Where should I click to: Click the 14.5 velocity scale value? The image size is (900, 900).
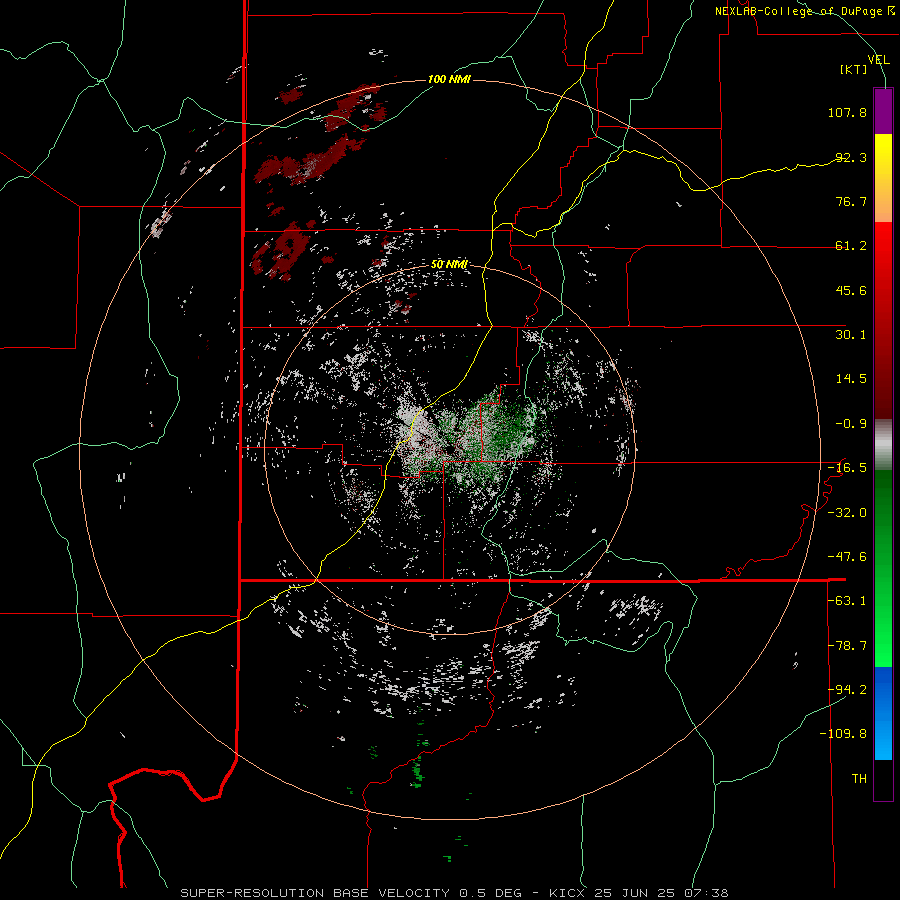pyautogui.click(x=851, y=379)
